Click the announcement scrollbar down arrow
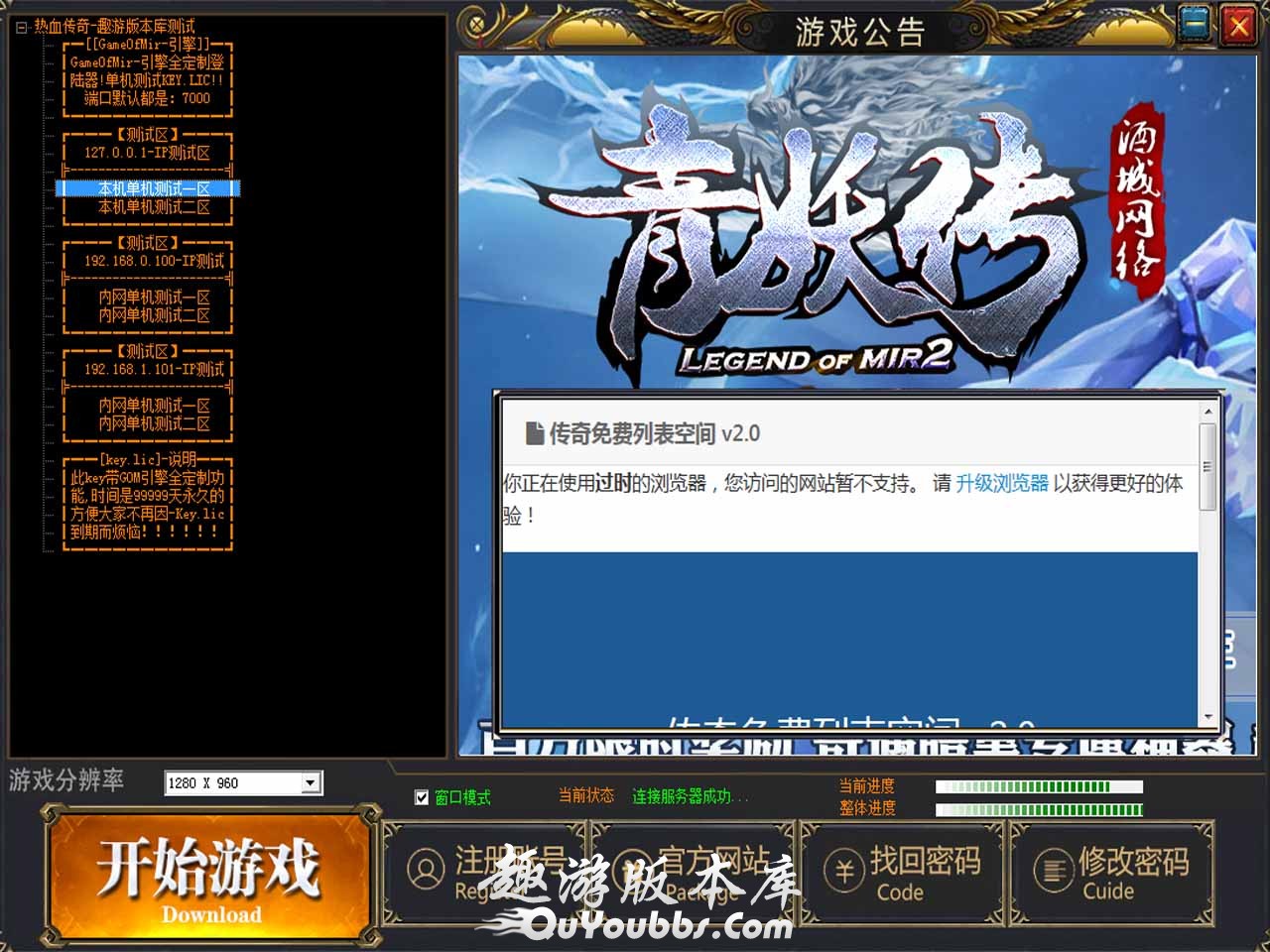The width and height of the screenshot is (1270, 952). coord(1207,716)
